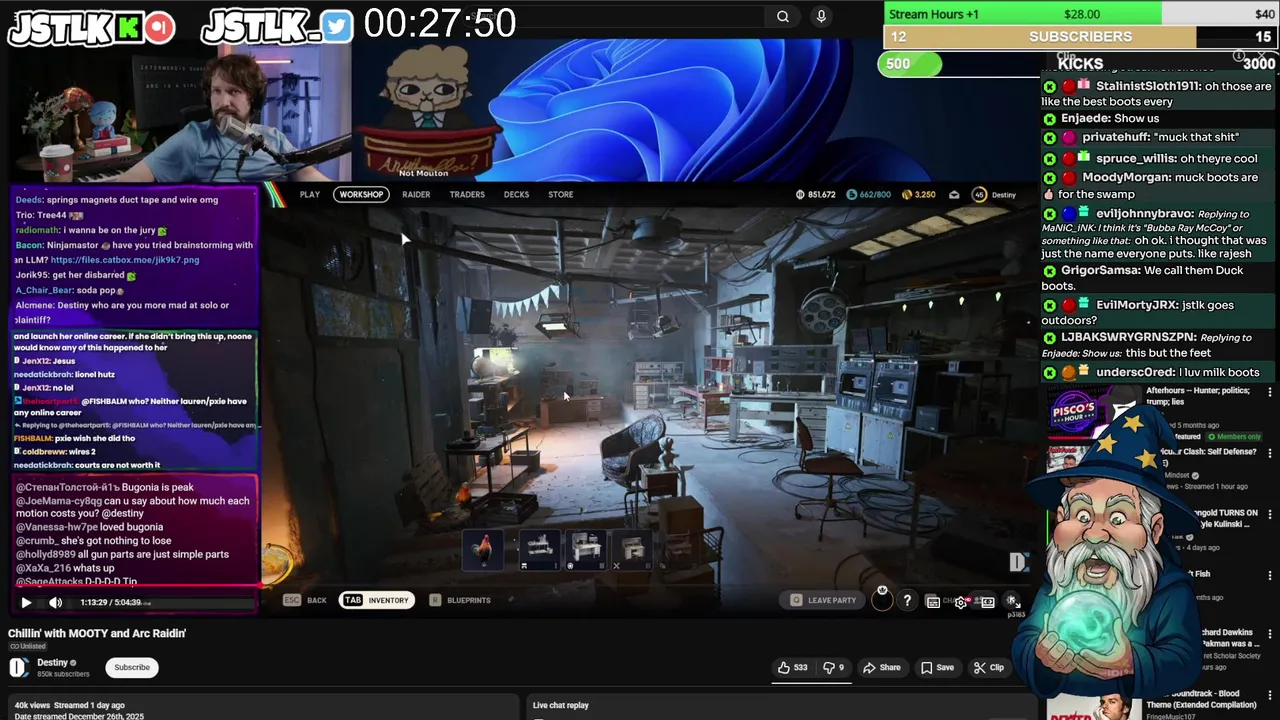The width and height of the screenshot is (1280, 720).
Task: Activate voice search microphone icon
Action: (821, 16)
